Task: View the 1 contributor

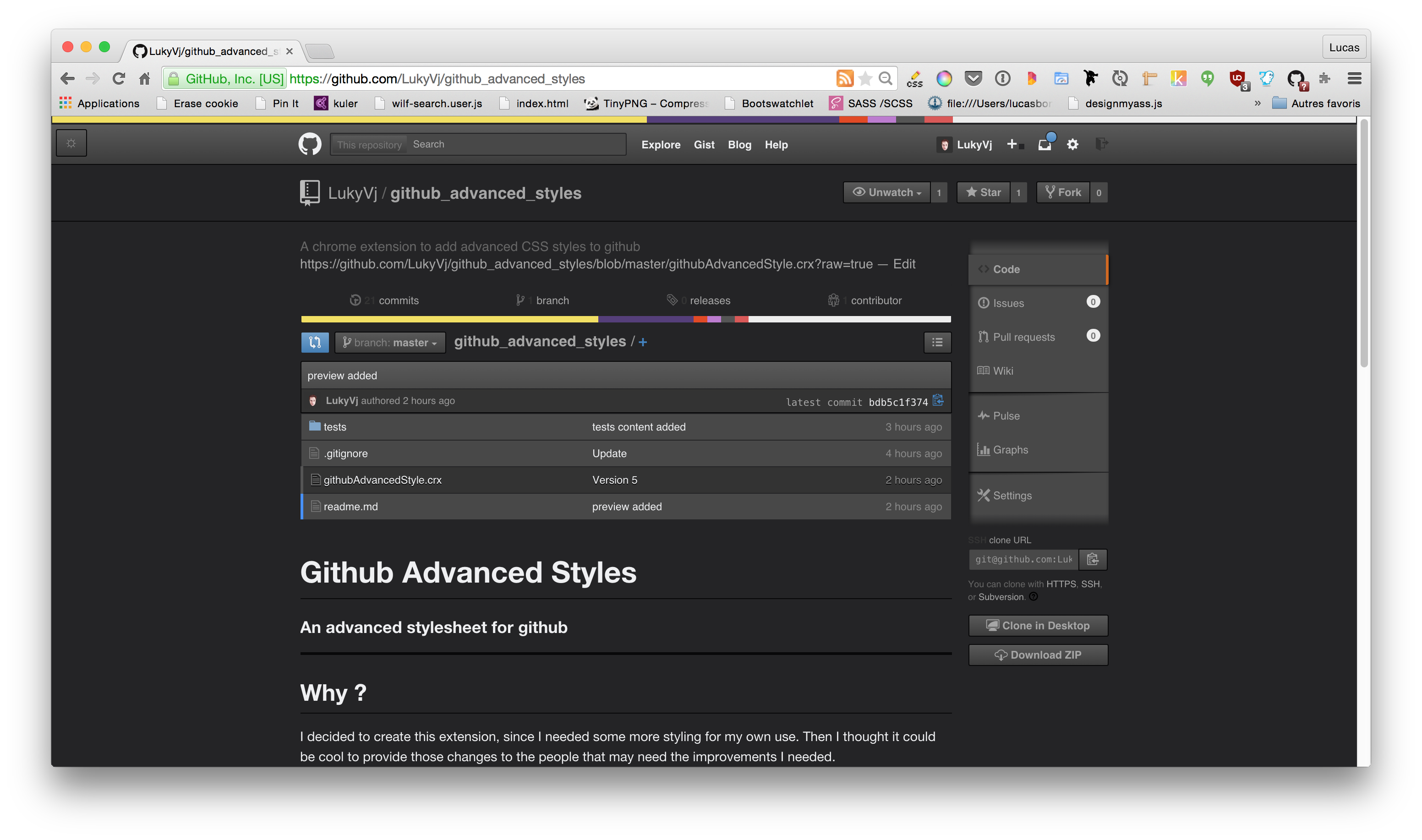Action: coord(864,300)
